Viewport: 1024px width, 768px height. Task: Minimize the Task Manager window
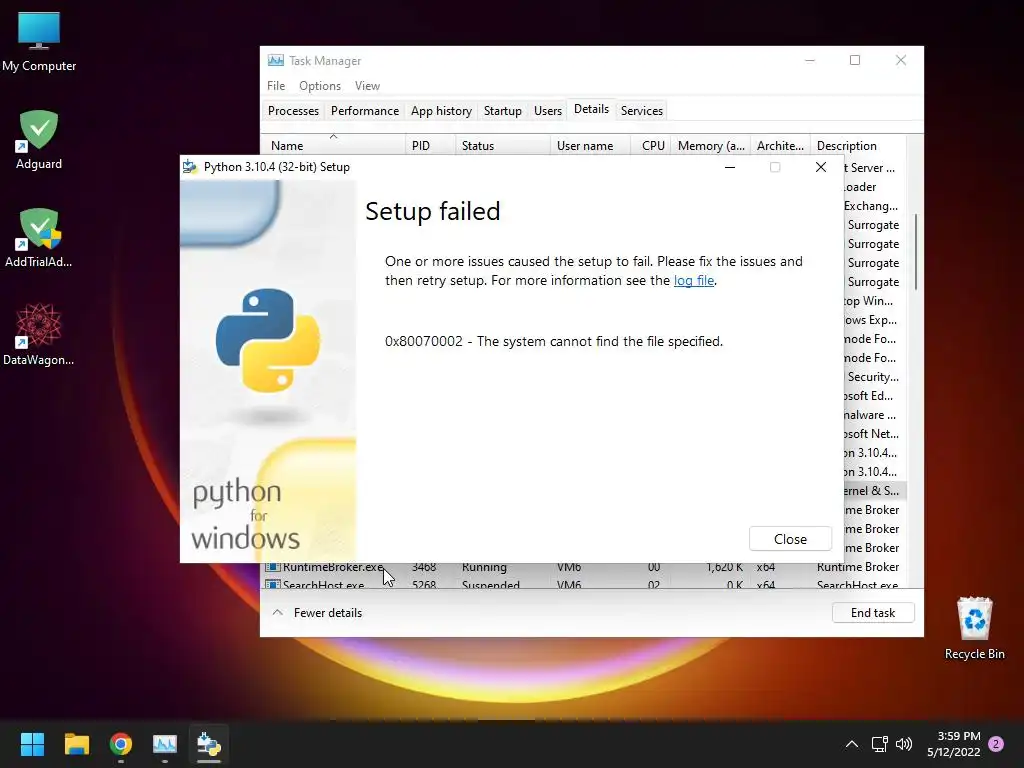click(x=810, y=60)
